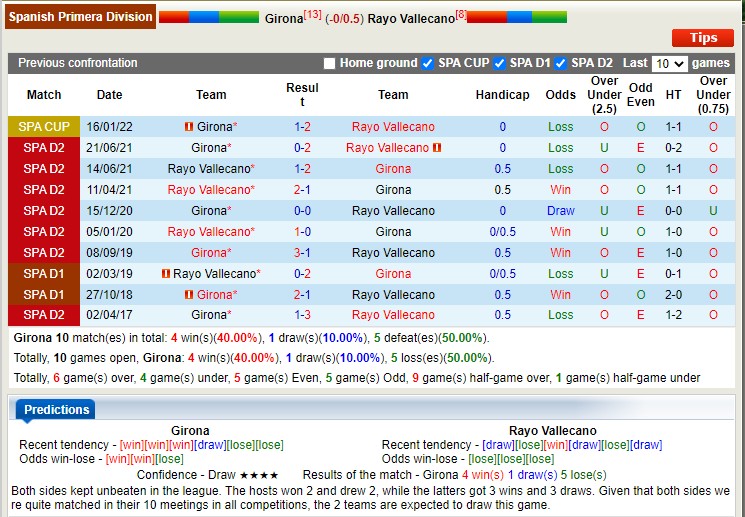This screenshot has width=745, height=517.
Task: Click Girona's form color bar in header
Action: click(x=209, y=17)
